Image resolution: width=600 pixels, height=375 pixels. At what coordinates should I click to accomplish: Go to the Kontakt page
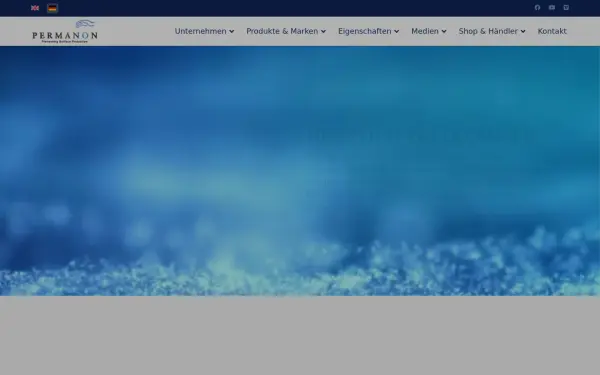[552, 31]
